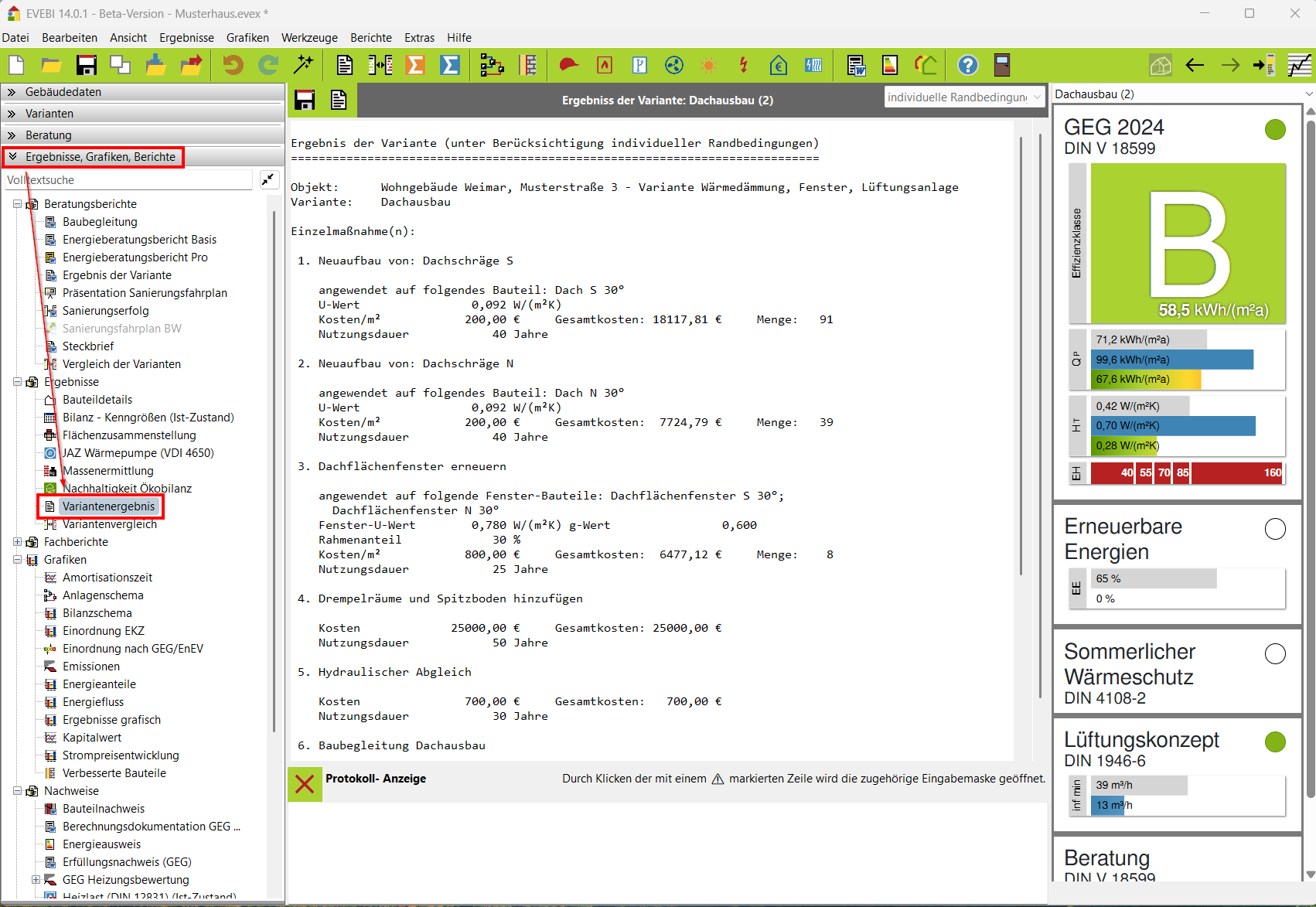
Task: Click the brown door exit icon
Action: click(x=1002, y=66)
